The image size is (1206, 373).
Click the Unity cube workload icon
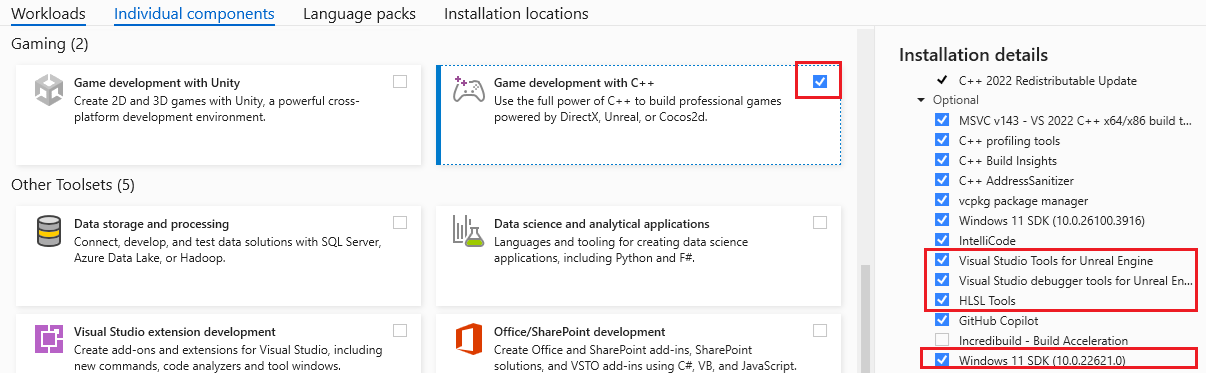coord(49,90)
